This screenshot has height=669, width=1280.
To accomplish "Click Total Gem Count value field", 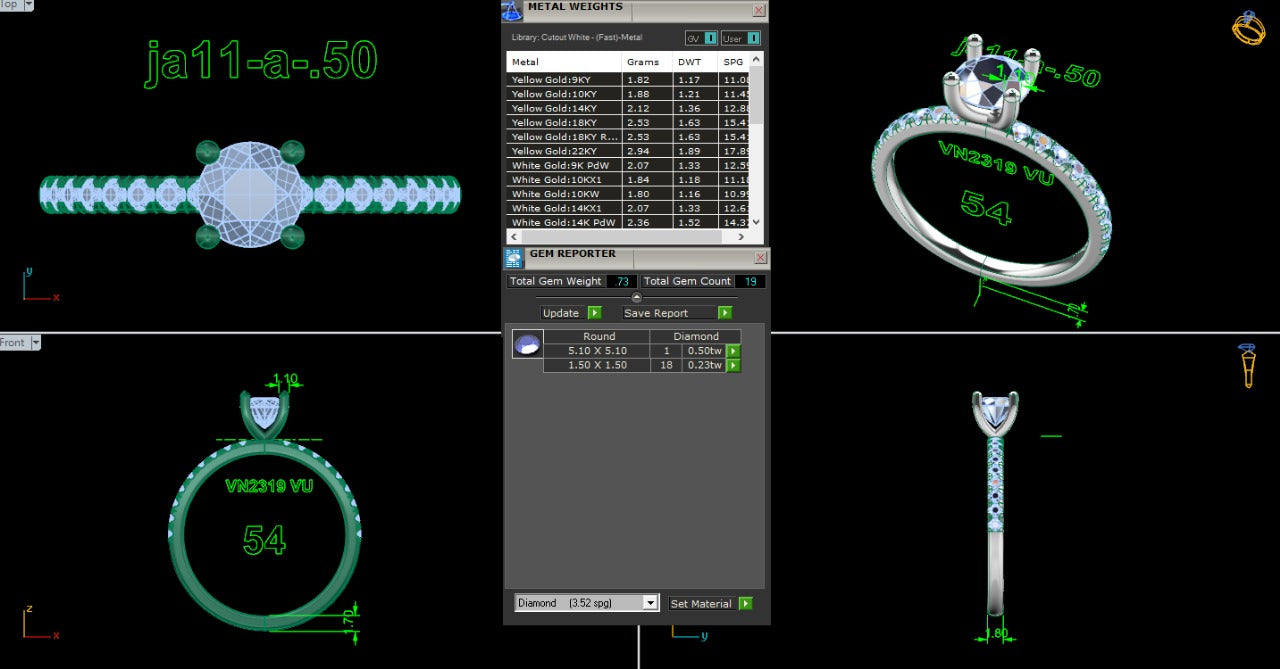I will (x=750, y=282).
